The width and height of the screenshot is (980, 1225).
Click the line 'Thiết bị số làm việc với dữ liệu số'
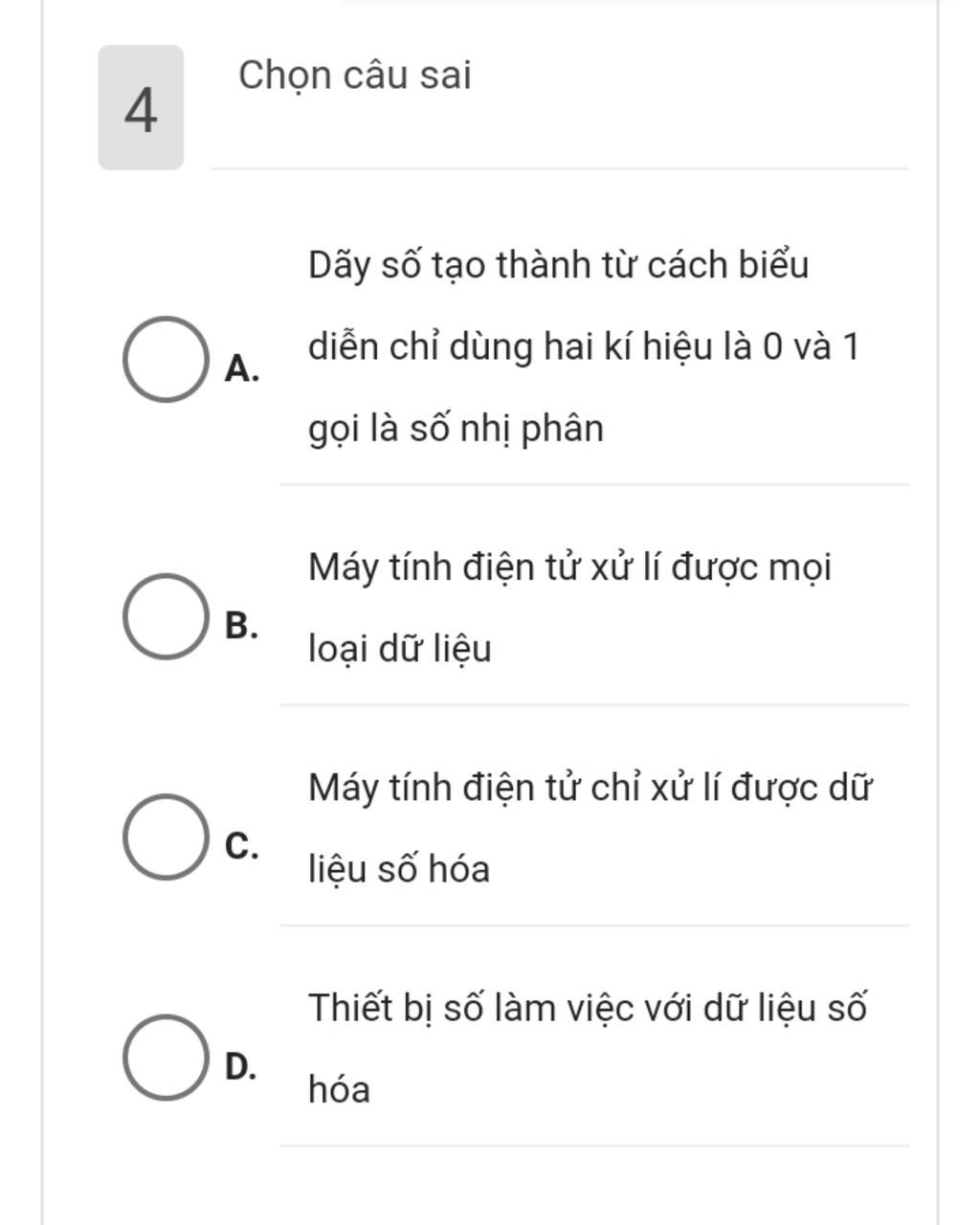(x=588, y=1009)
